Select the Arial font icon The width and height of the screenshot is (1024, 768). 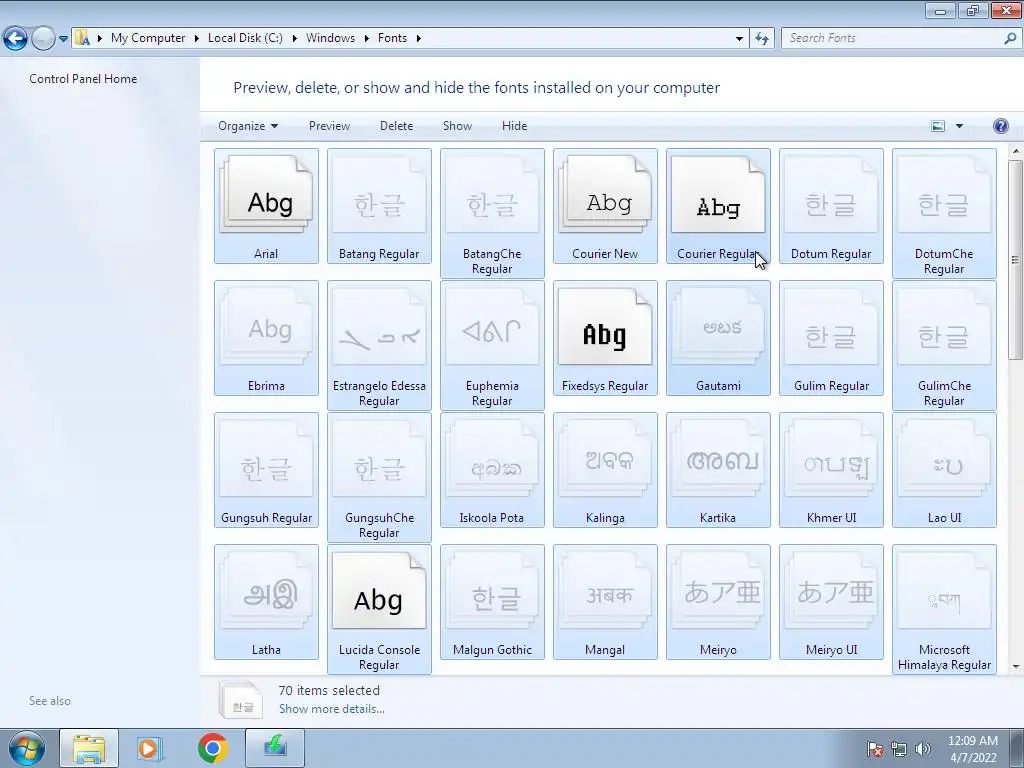coord(266,206)
